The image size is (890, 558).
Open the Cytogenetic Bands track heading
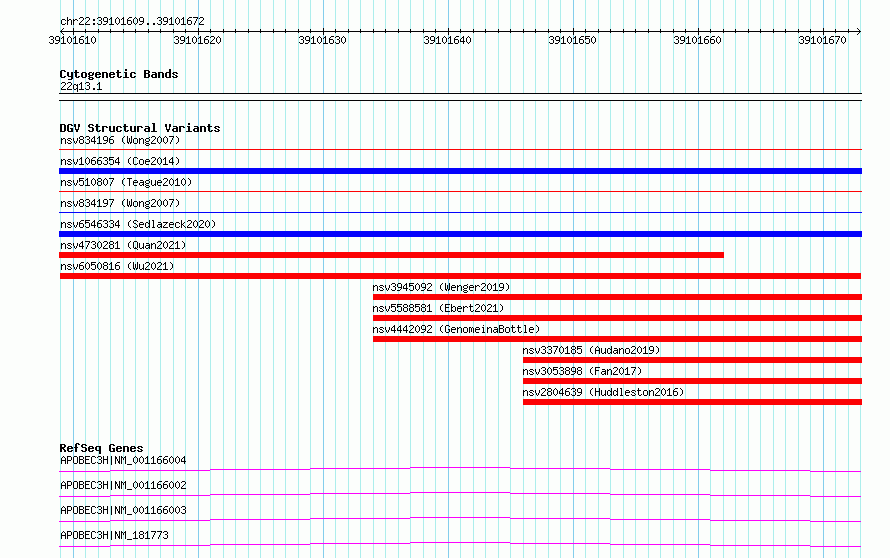coord(119,74)
